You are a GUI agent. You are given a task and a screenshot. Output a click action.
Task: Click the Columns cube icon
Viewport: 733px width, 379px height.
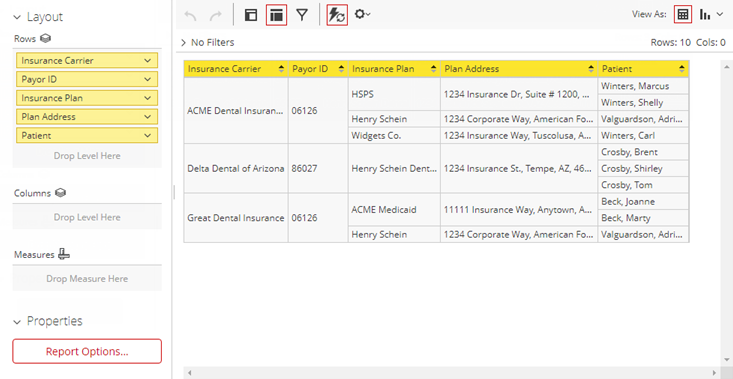tap(60, 193)
